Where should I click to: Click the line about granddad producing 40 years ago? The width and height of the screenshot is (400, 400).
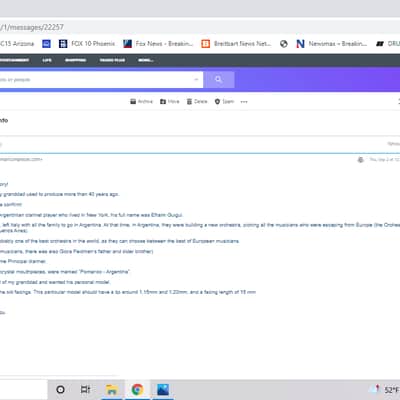click(59, 194)
